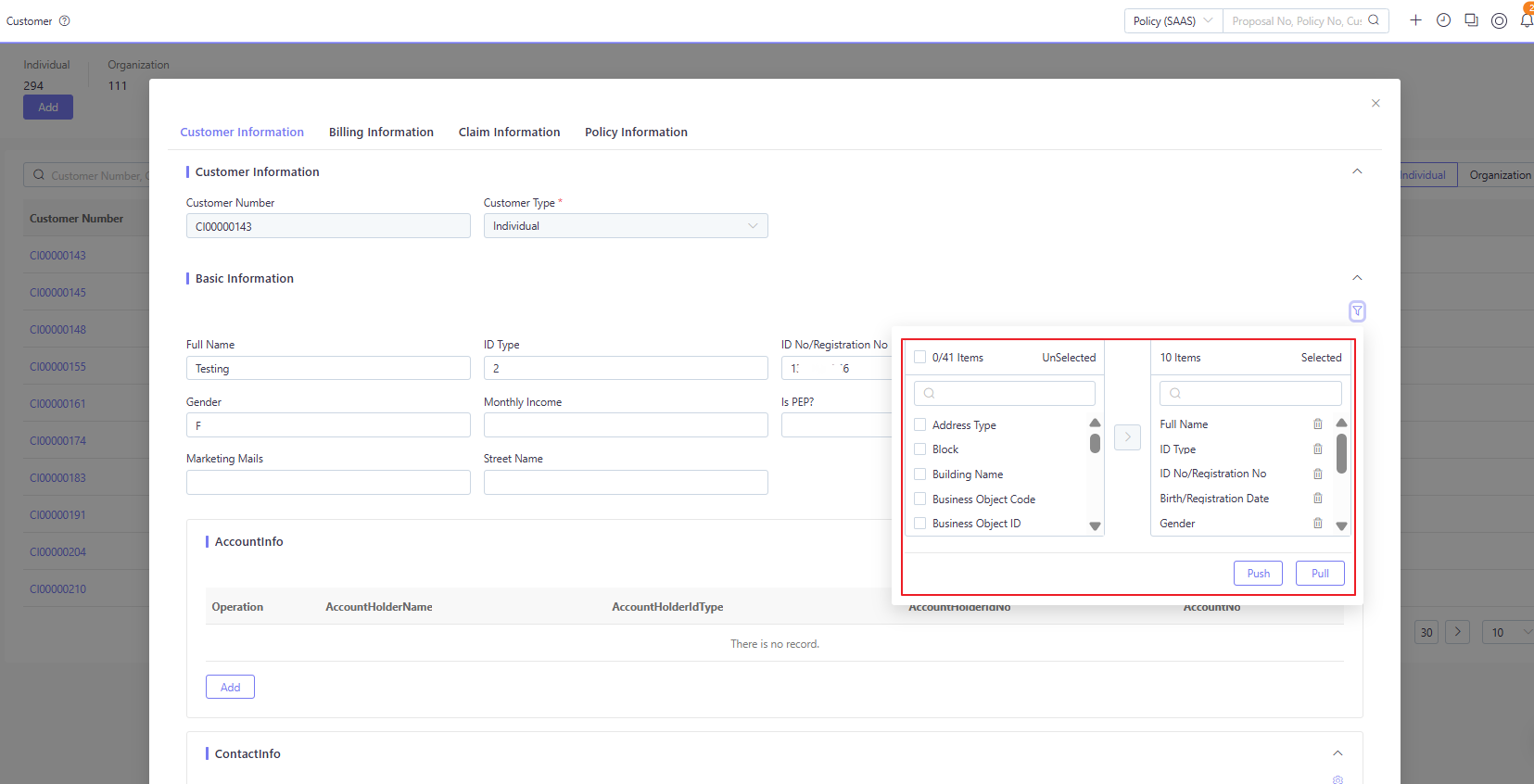The height and width of the screenshot is (784, 1534).
Task: Click the Selected items search field
Action: click(x=1250, y=393)
